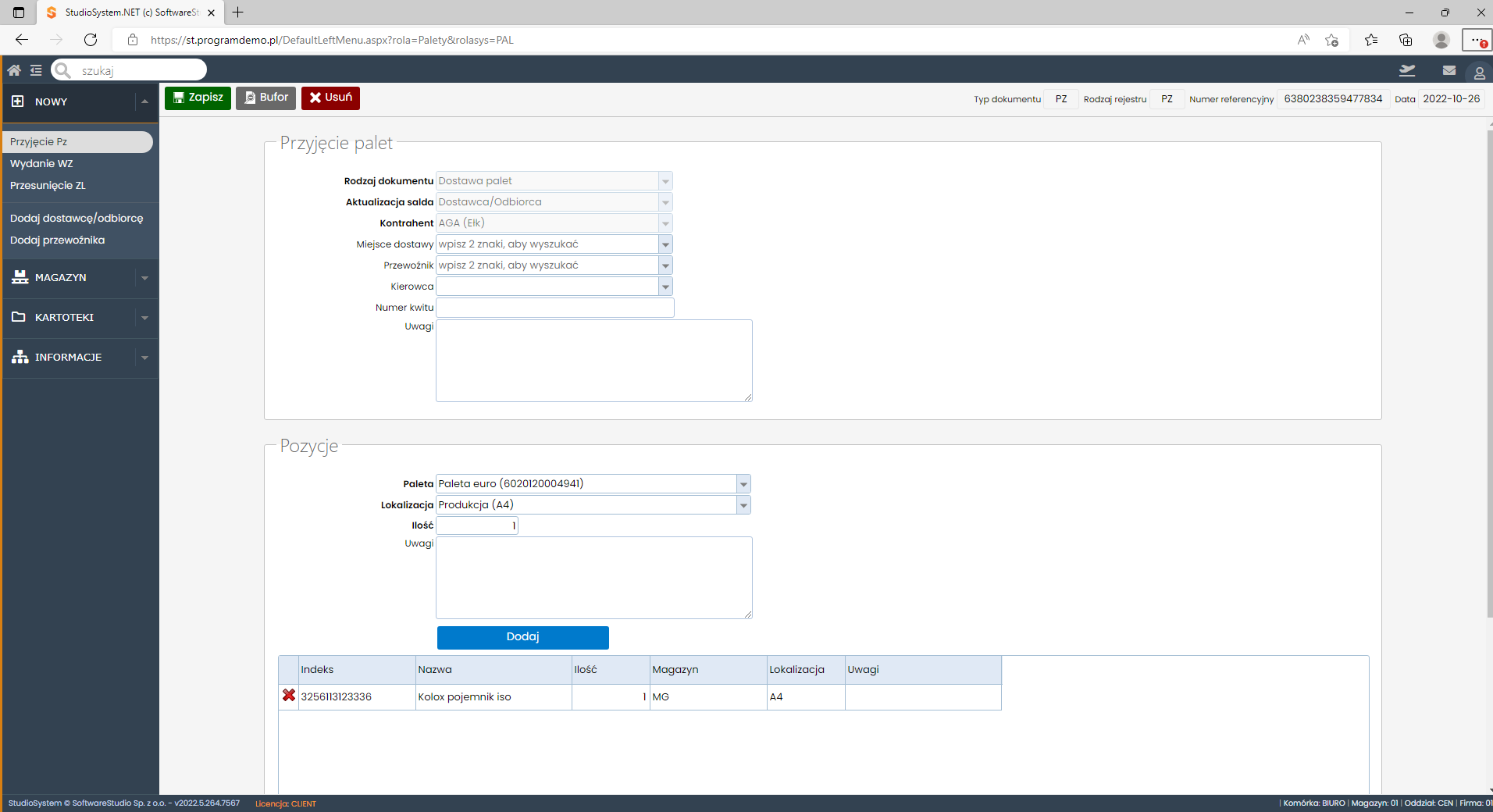The image size is (1493, 812).
Task: Click the Ilość quantity field
Action: click(x=477, y=525)
